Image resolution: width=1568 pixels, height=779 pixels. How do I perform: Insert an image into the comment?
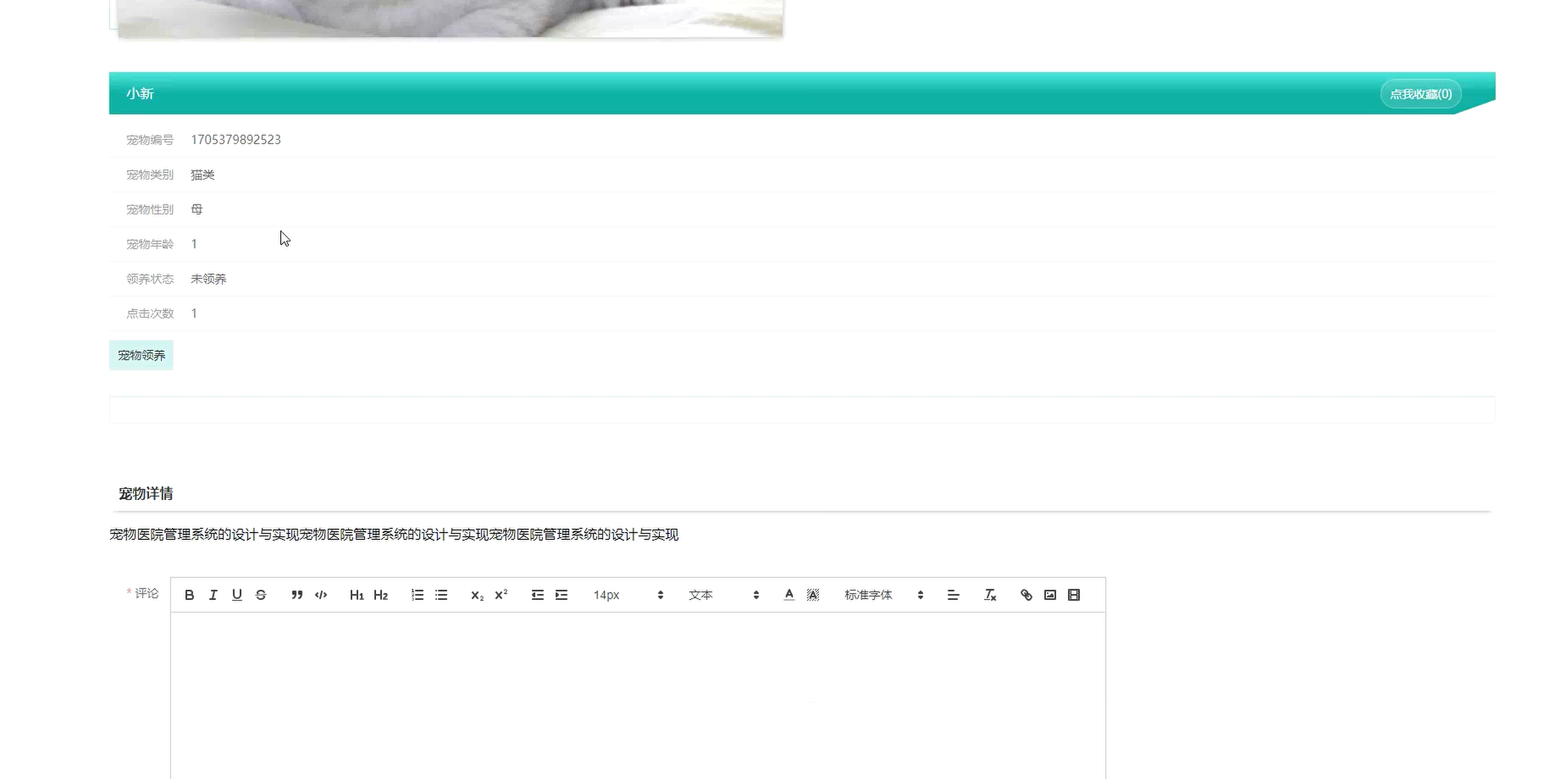[x=1050, y=595]
